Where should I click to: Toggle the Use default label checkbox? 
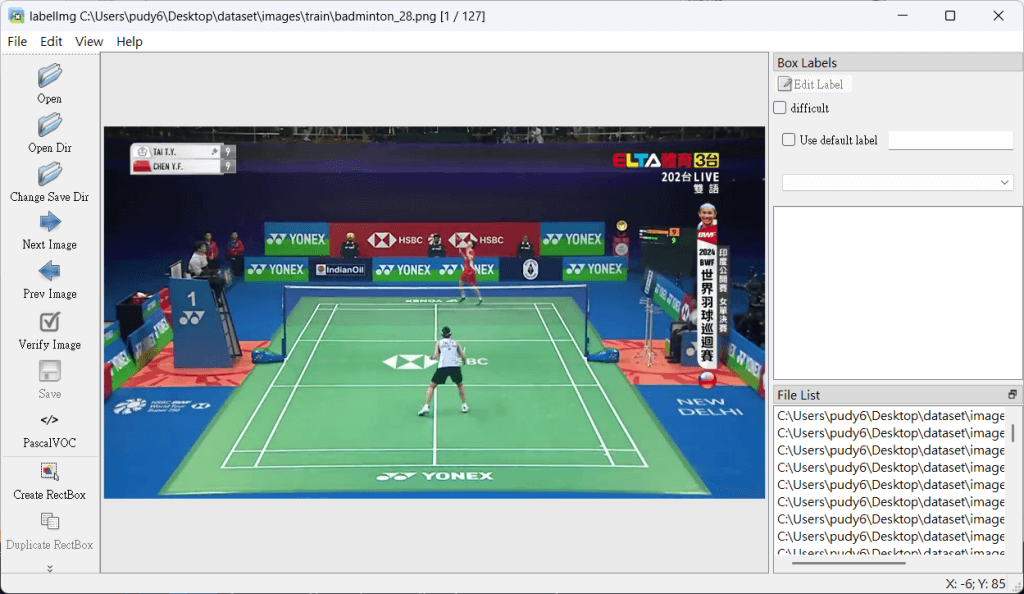click(x=789, y=140)
